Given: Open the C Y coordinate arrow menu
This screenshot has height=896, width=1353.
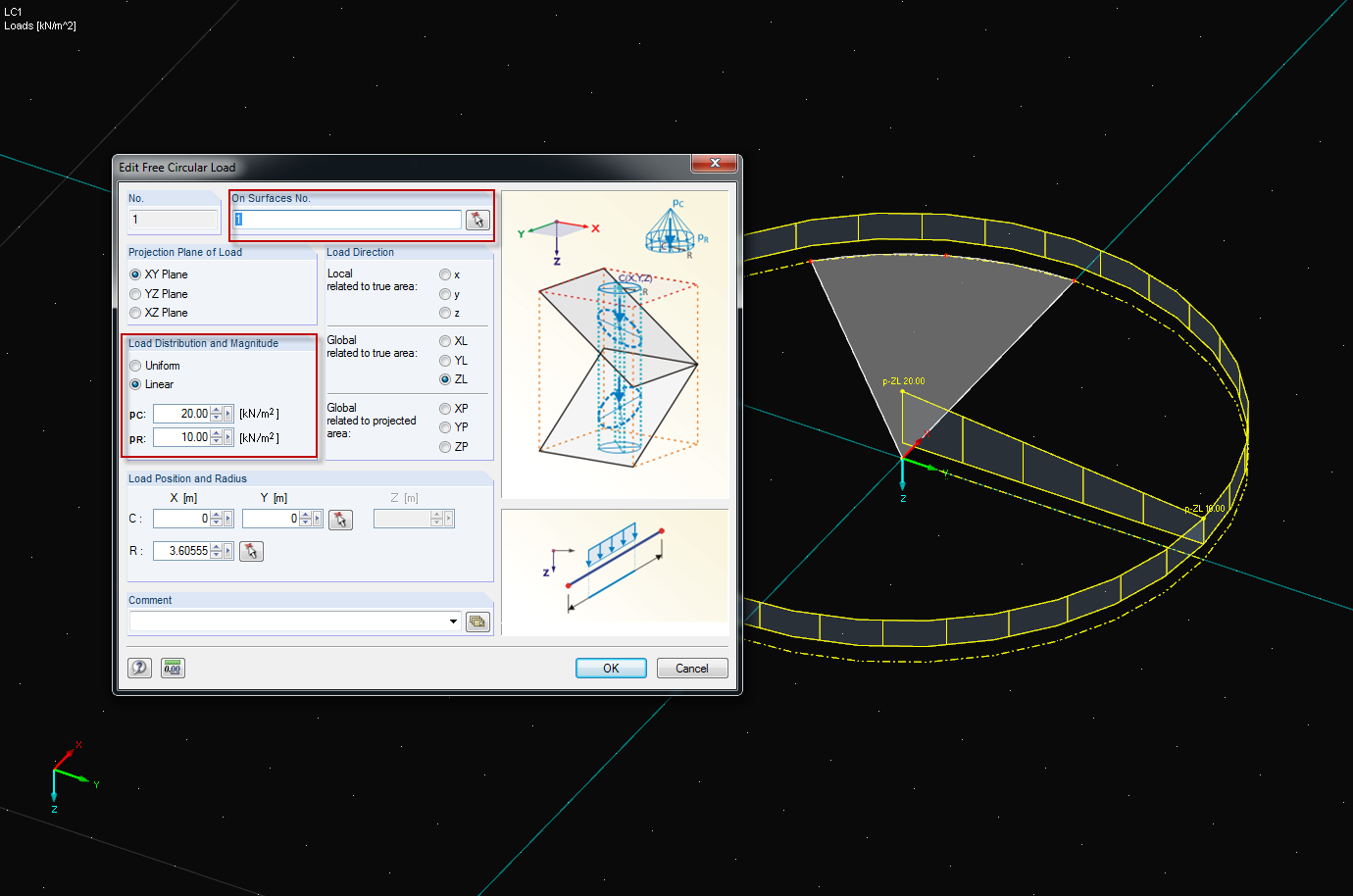Looking at the screenshot, I should point(318,519).
